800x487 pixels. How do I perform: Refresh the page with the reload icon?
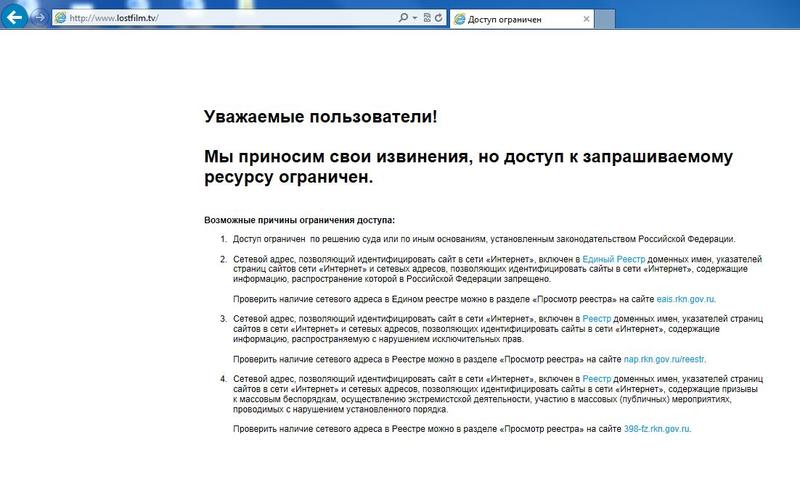[438, 18]
